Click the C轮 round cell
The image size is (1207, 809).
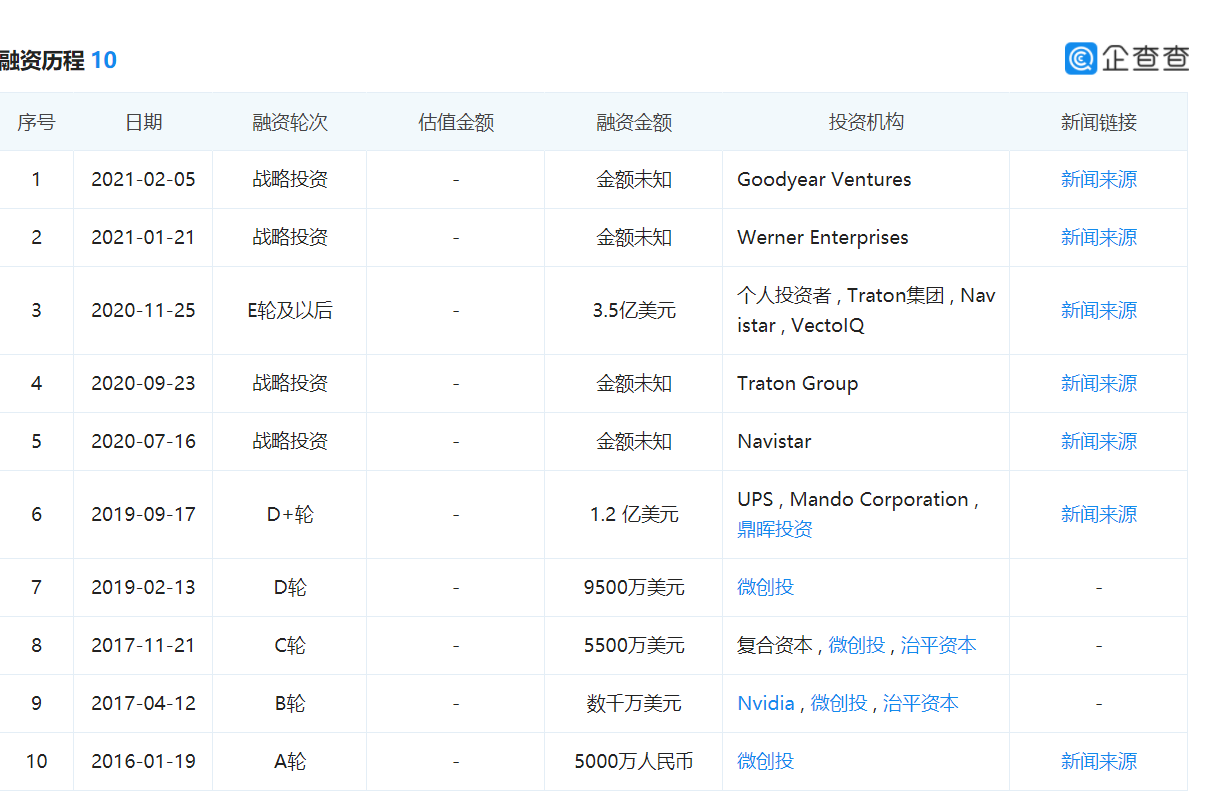[x=290, y=646]
